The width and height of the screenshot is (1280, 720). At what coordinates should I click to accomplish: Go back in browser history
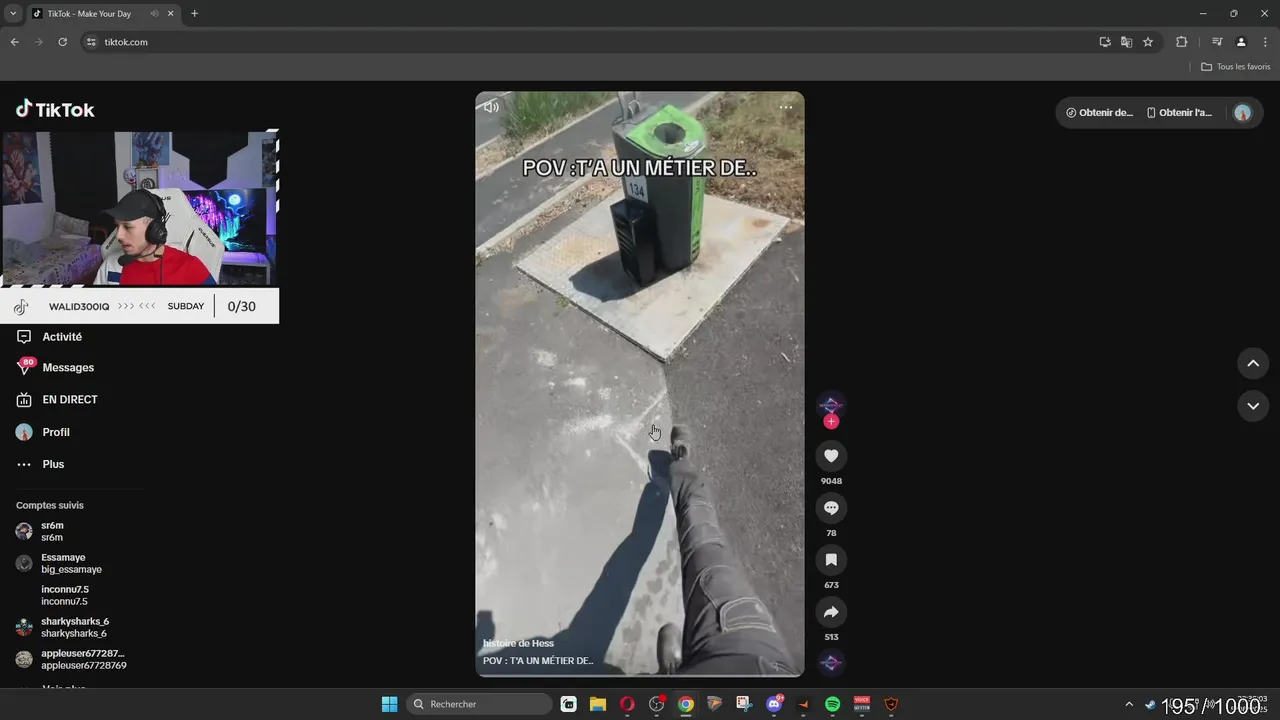[14, 42]
